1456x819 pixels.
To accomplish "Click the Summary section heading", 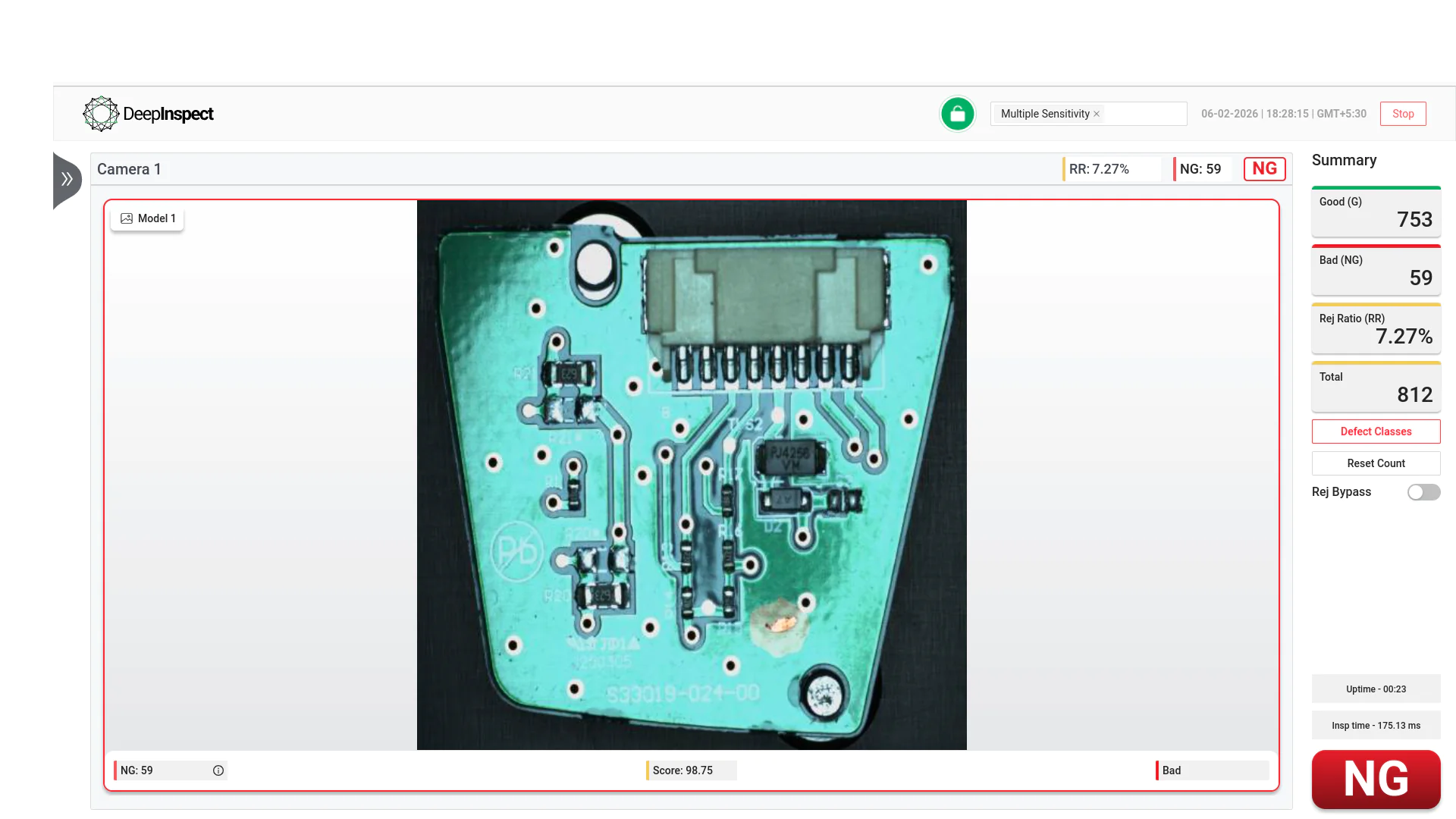I will [1344, 160].
